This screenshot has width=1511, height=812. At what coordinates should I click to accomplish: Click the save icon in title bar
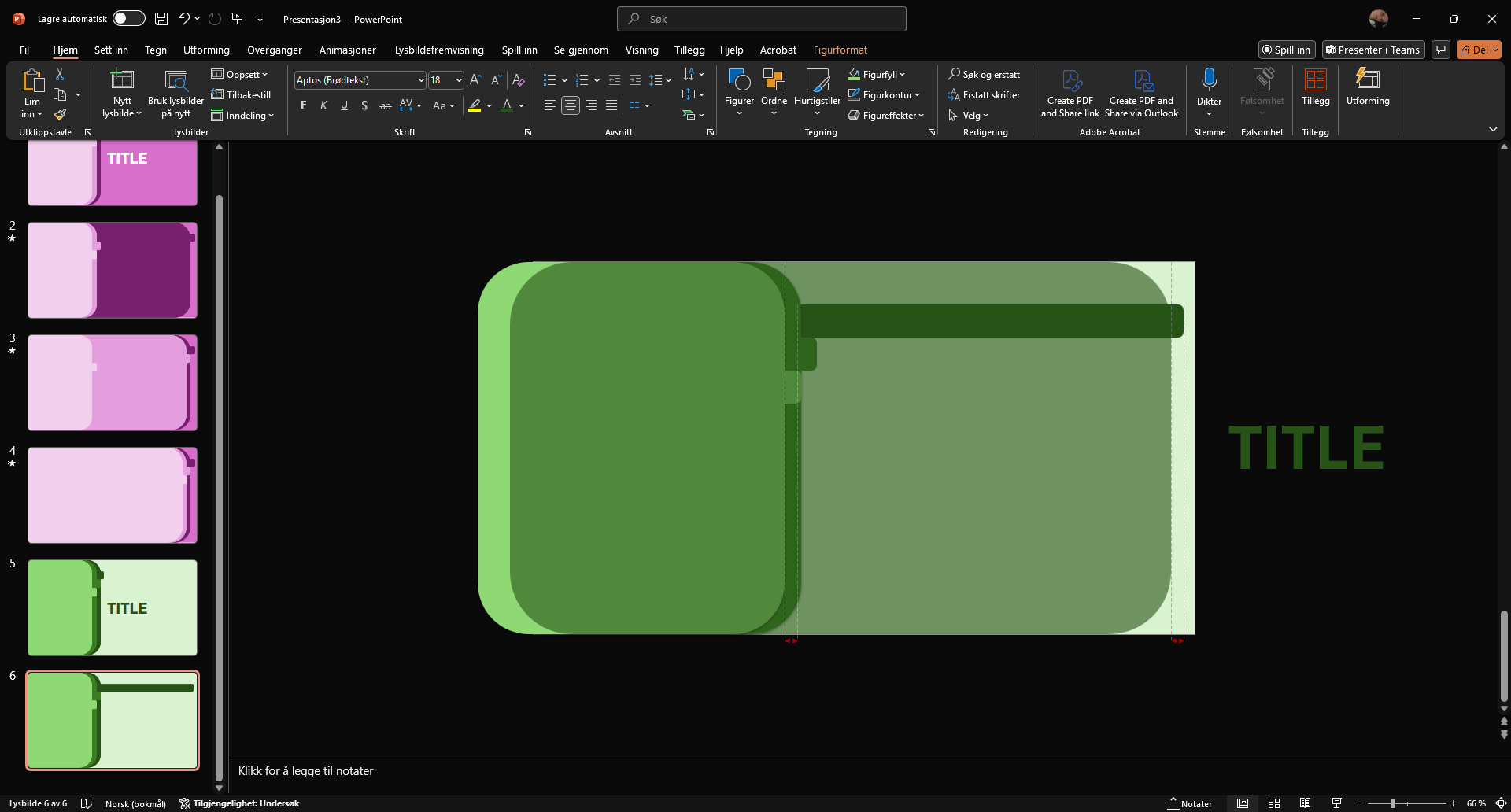pyautogui.click(x=161, y=19)
